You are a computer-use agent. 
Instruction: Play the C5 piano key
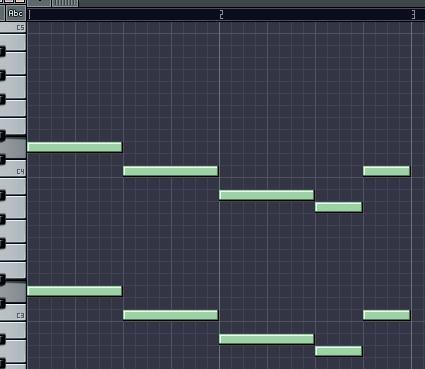tap(13, 27)
